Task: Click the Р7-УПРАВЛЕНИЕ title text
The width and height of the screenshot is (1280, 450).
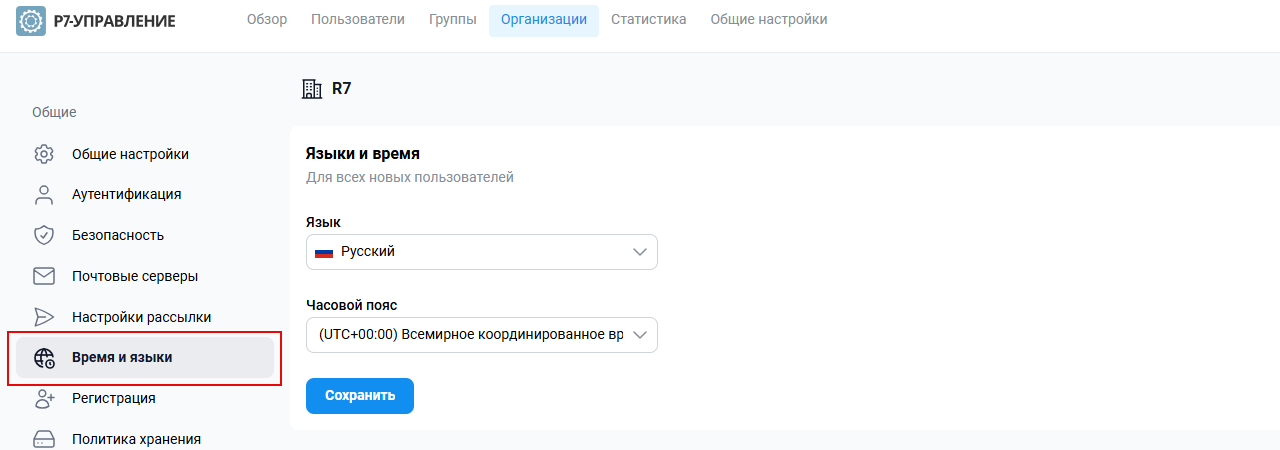Action: 115,21
